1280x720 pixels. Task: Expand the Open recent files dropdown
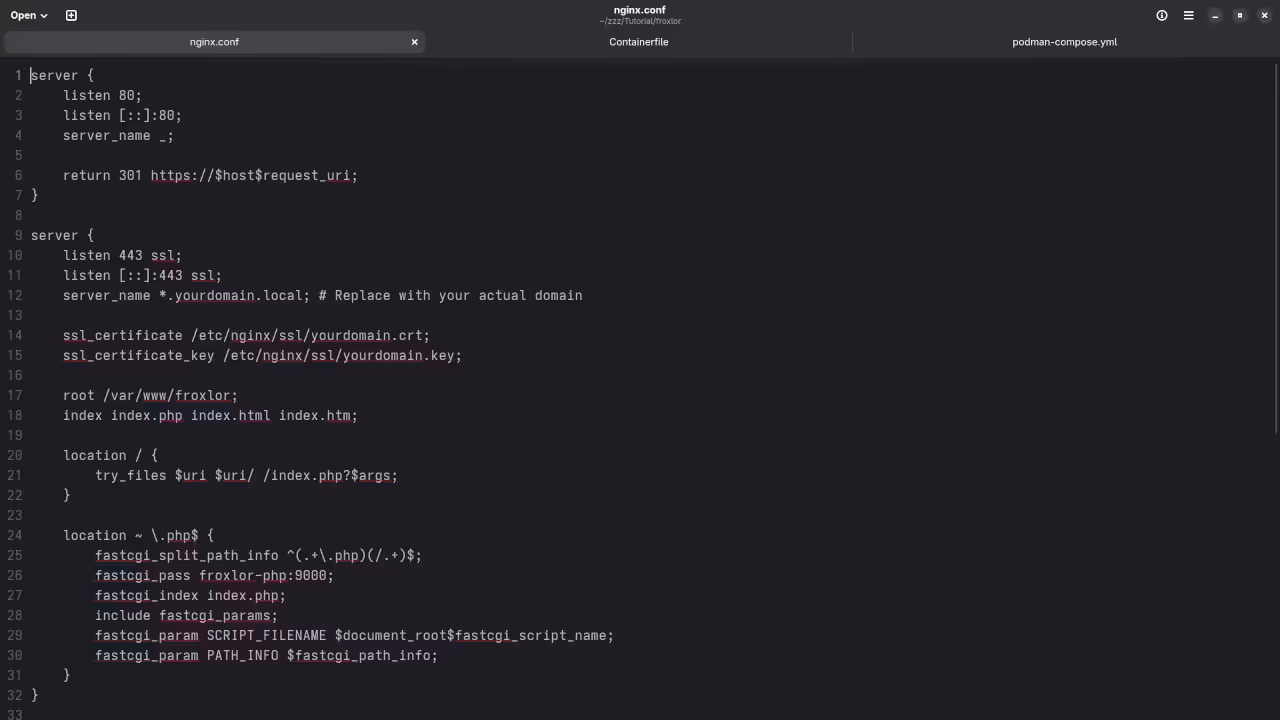29,15
